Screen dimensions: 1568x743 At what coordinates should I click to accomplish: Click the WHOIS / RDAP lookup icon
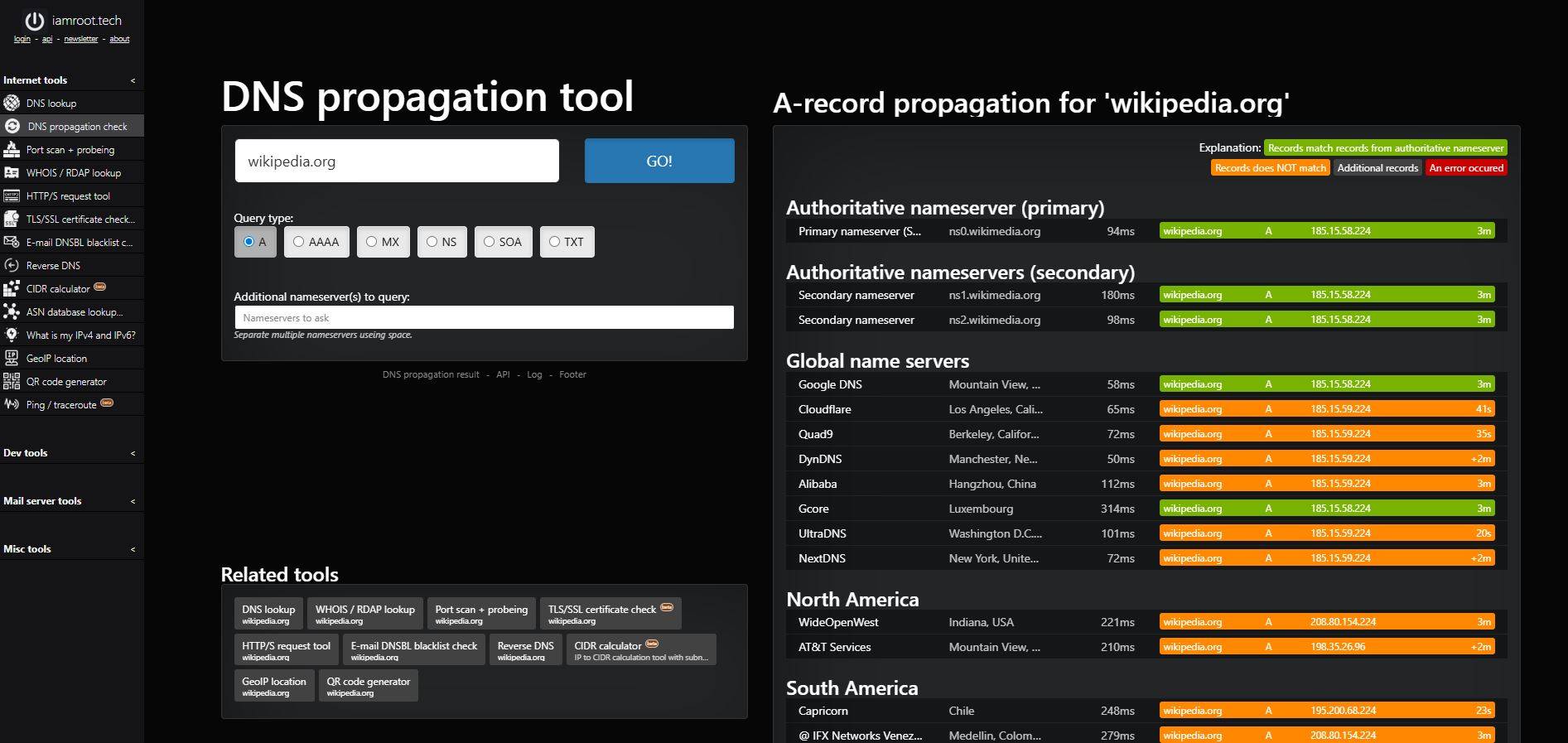[12, 172]
